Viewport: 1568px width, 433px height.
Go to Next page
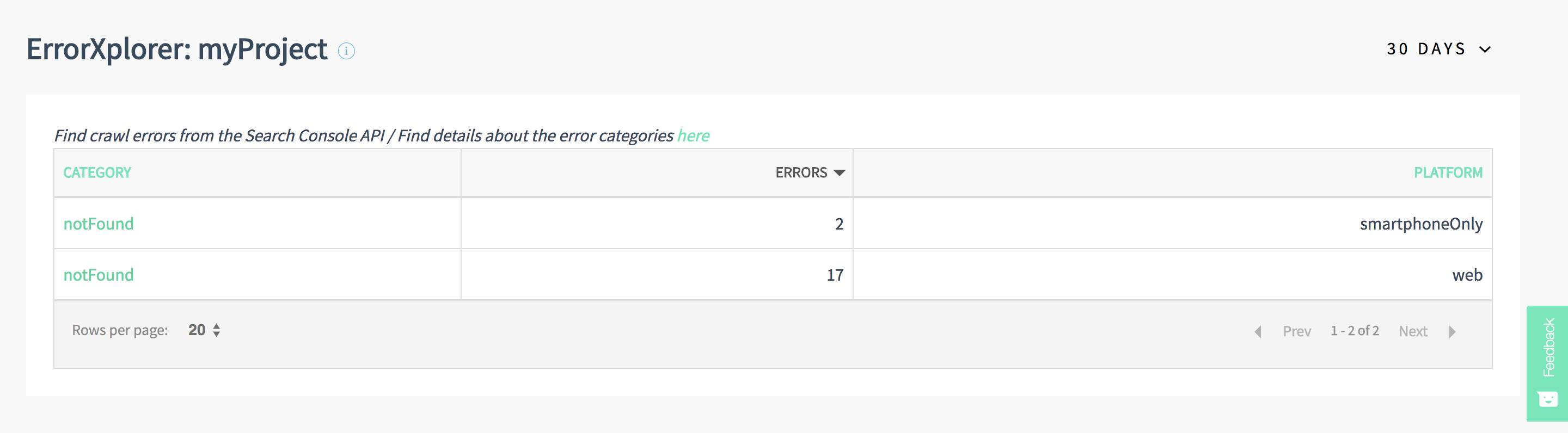(x=1413, y=331)
